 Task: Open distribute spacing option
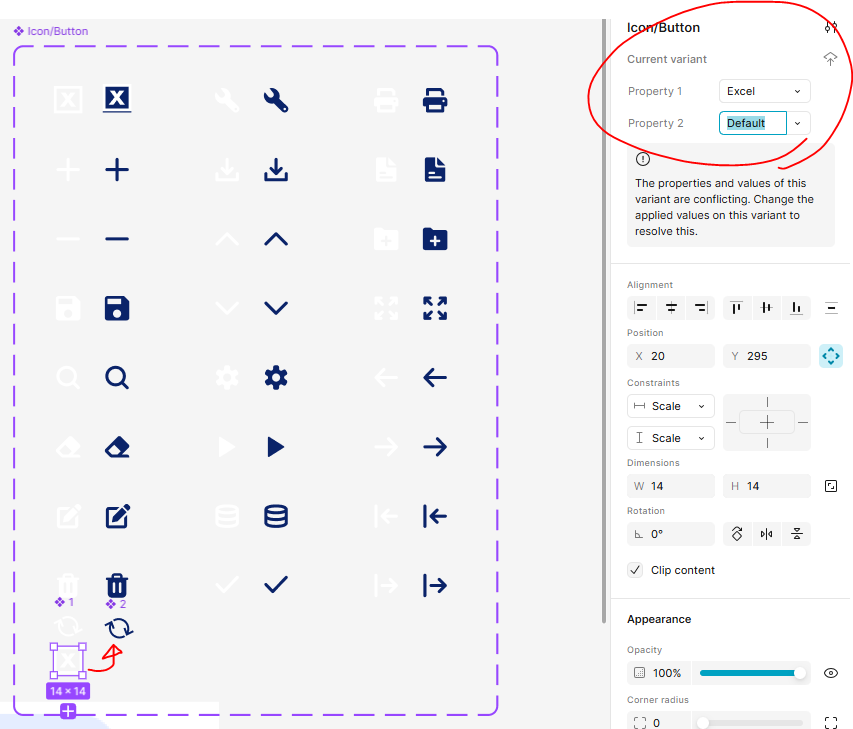[831, 308]
